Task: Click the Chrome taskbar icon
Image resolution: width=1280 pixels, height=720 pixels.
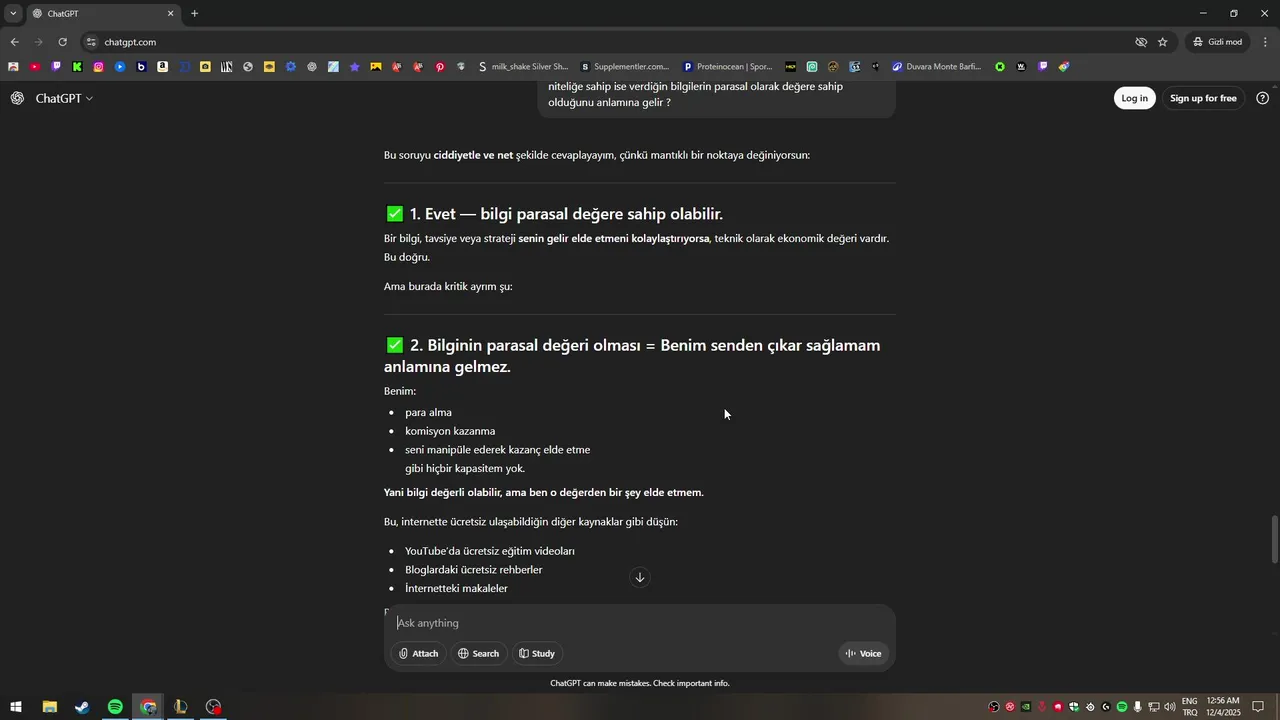Action: tap(148, 707)
